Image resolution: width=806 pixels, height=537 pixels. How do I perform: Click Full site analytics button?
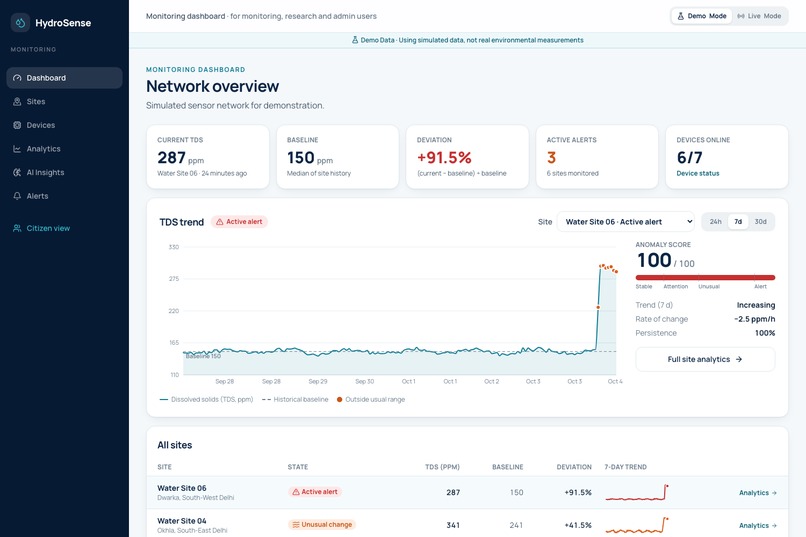705,359
